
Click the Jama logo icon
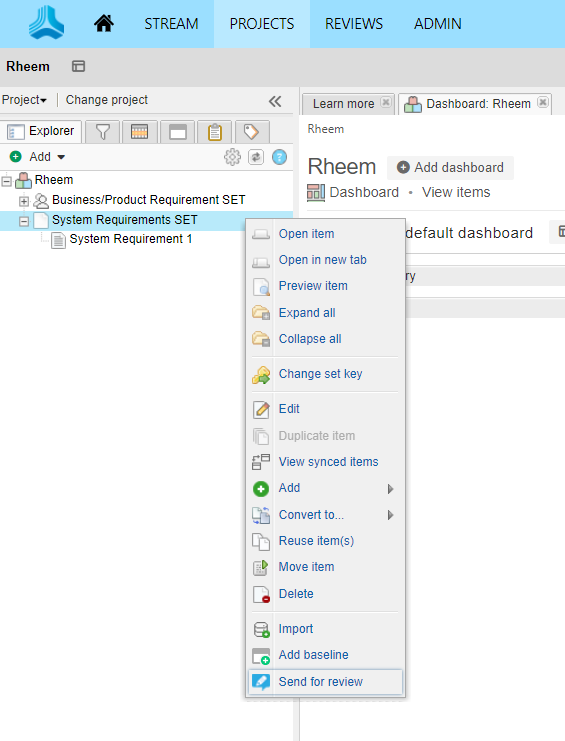(46, 23)
